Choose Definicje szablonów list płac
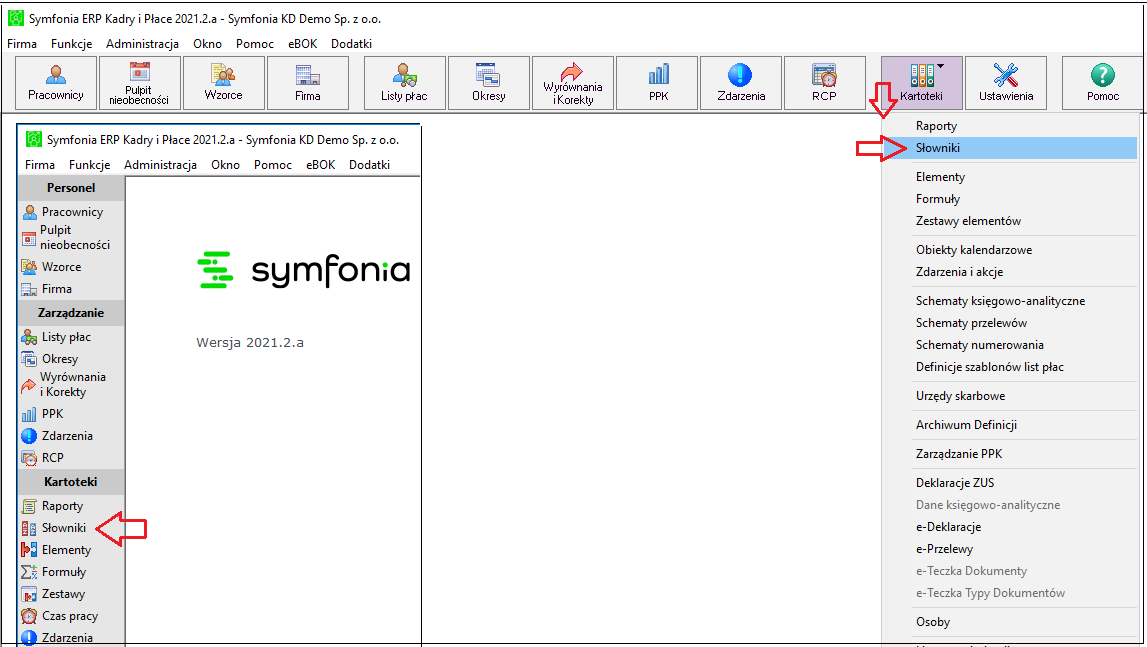Viewport: 1147px width, 647px height. pos(1010,367)
